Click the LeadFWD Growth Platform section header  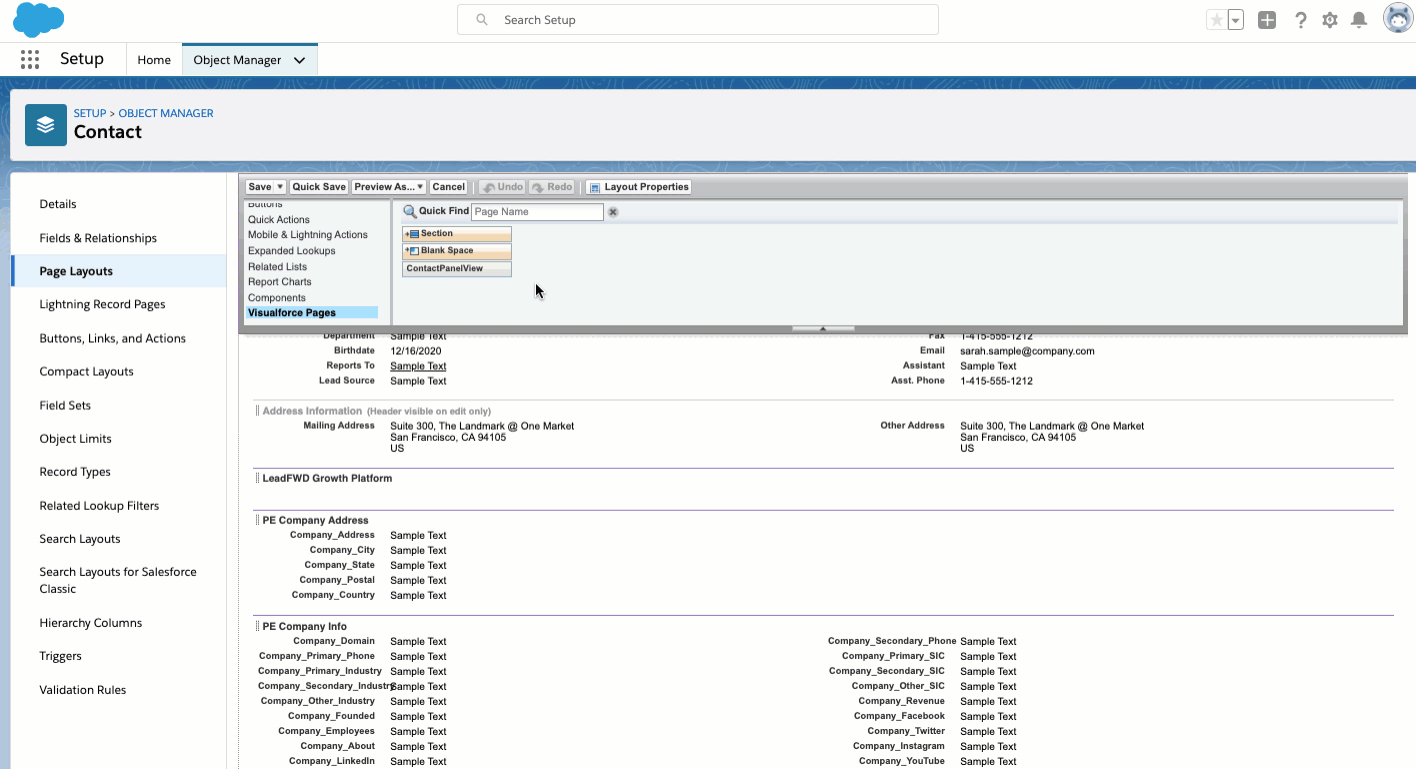(x=327, y=478)
